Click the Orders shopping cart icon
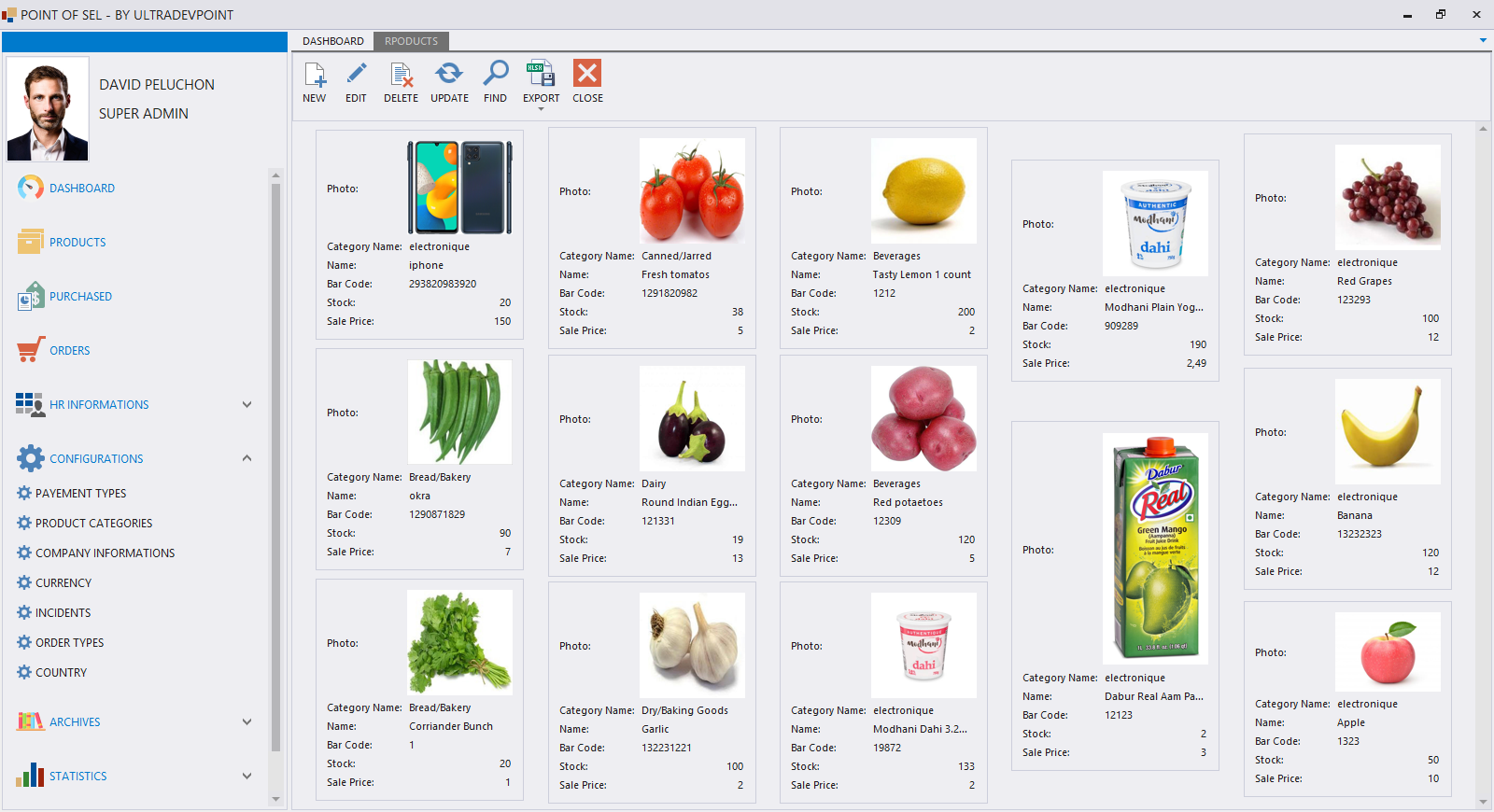 31,350
